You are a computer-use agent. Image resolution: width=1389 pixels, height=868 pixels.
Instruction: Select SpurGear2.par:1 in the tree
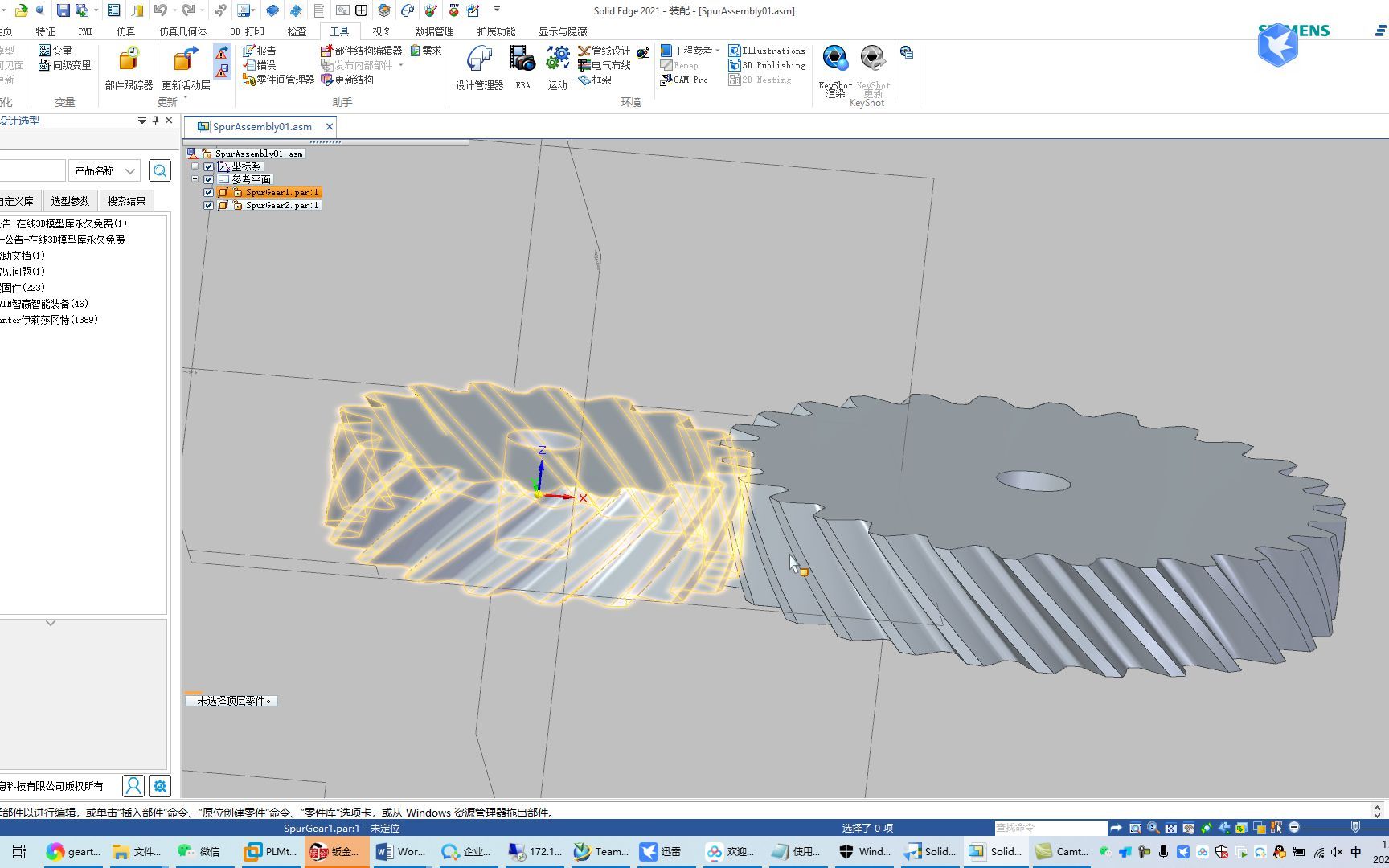coord(282,205)
